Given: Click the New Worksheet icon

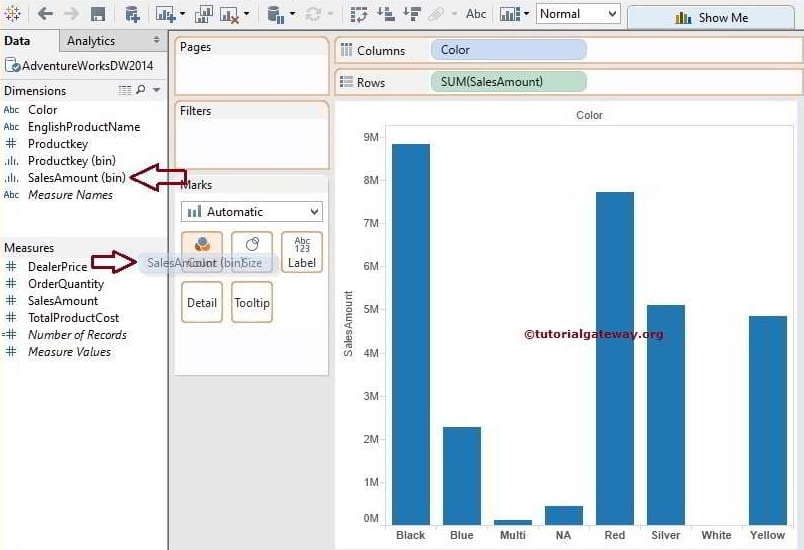Looking at the screenshot, I should coord(166,15).
